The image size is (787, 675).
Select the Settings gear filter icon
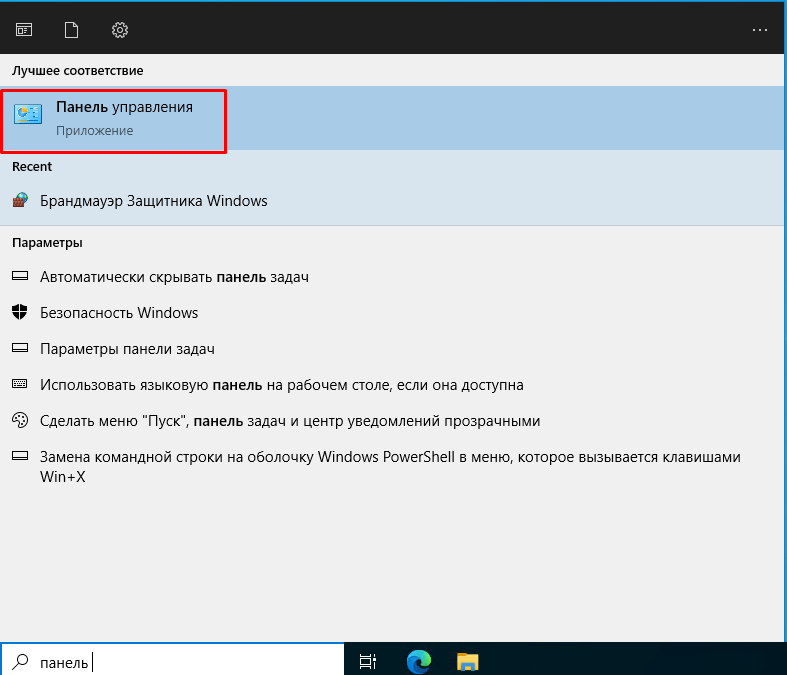click(119, 30)
